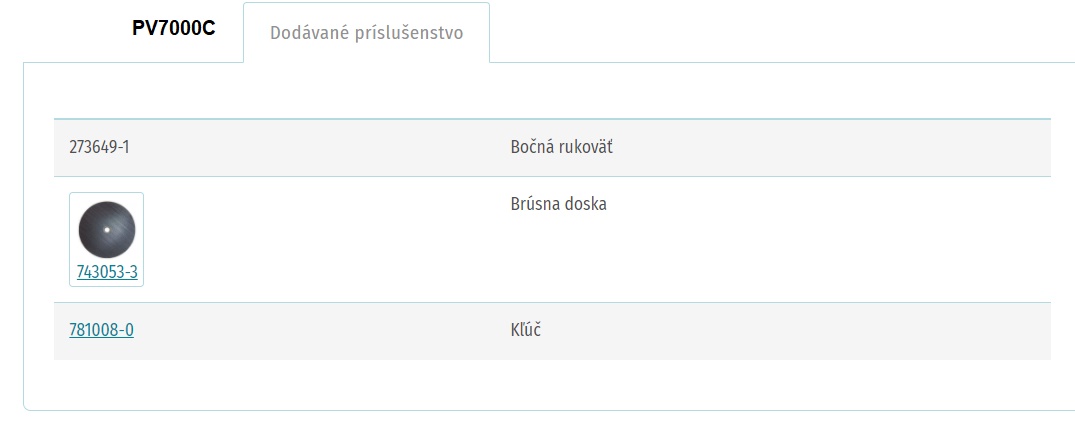Click the round sanding disc thumbnail
The image size is (1075, 422).
click(106, 229)
